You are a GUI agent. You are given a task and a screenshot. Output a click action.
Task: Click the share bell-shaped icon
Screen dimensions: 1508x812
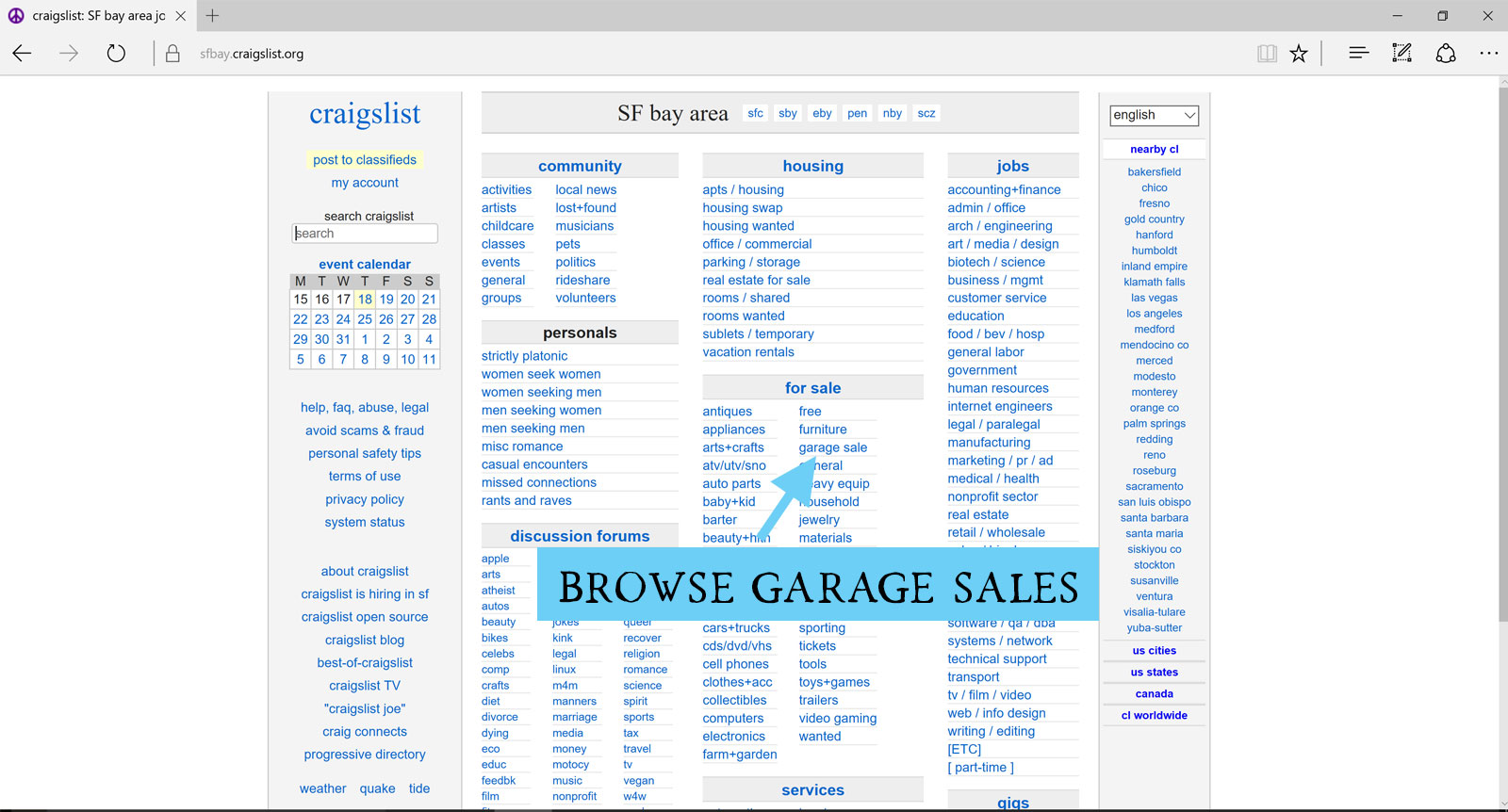point(1446,54)
